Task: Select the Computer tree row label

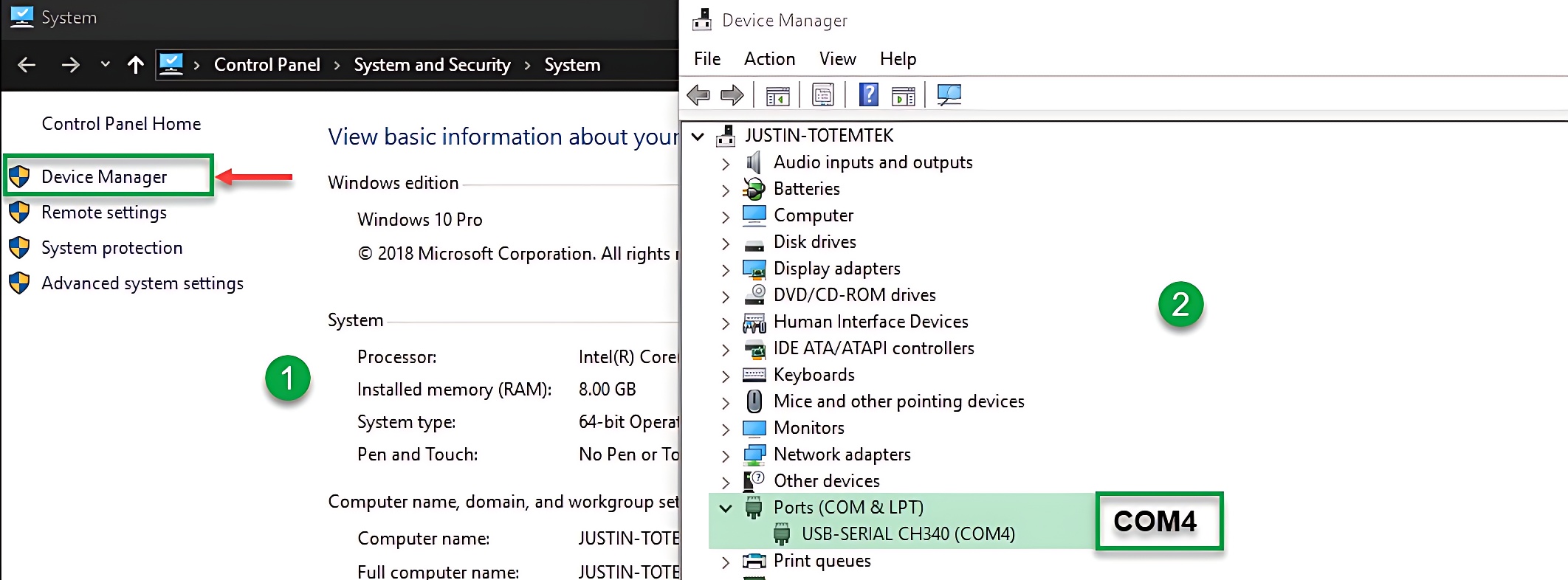Action: point(814,215)
